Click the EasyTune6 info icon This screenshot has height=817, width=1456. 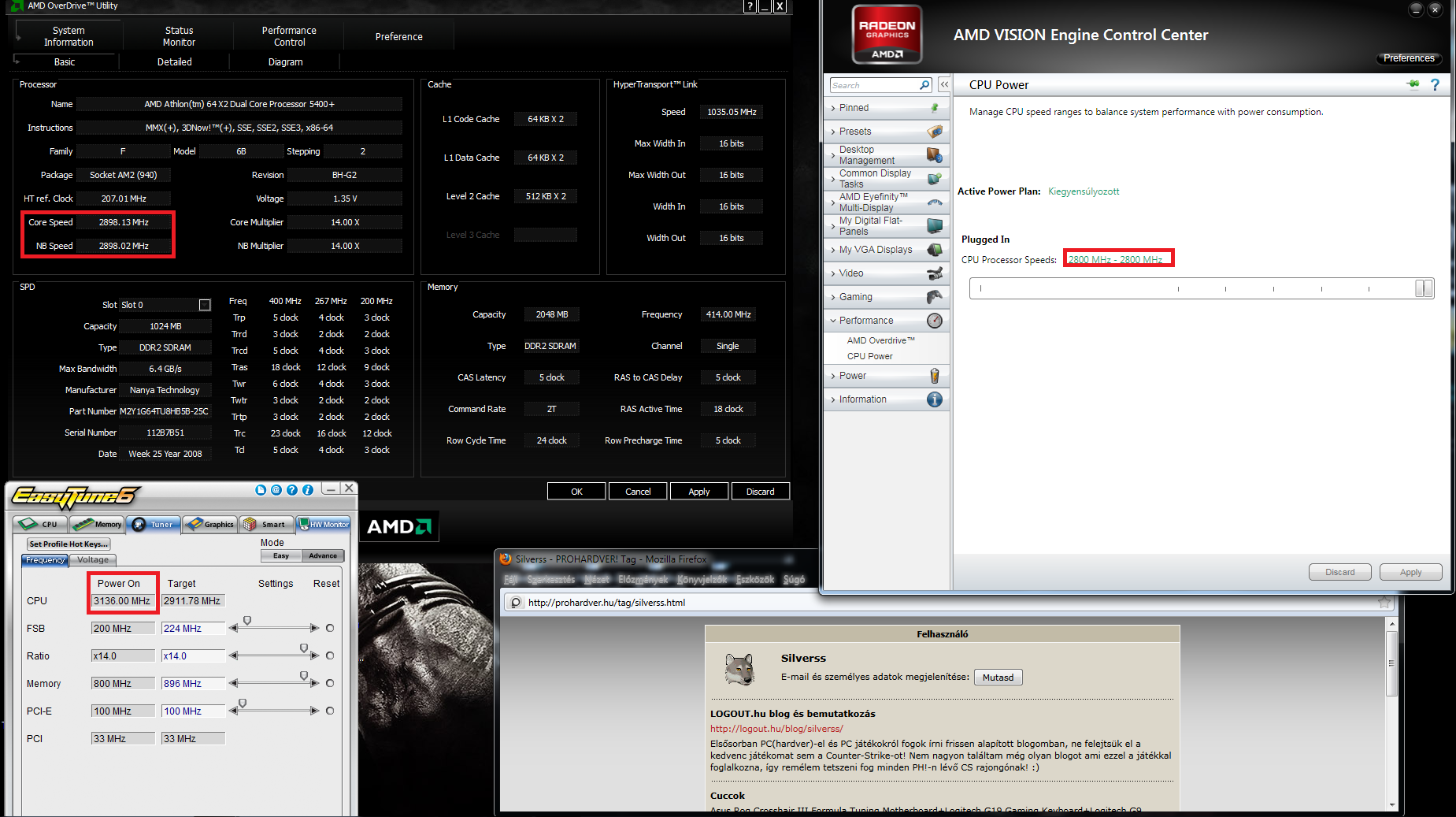click(x=308, y=490)
